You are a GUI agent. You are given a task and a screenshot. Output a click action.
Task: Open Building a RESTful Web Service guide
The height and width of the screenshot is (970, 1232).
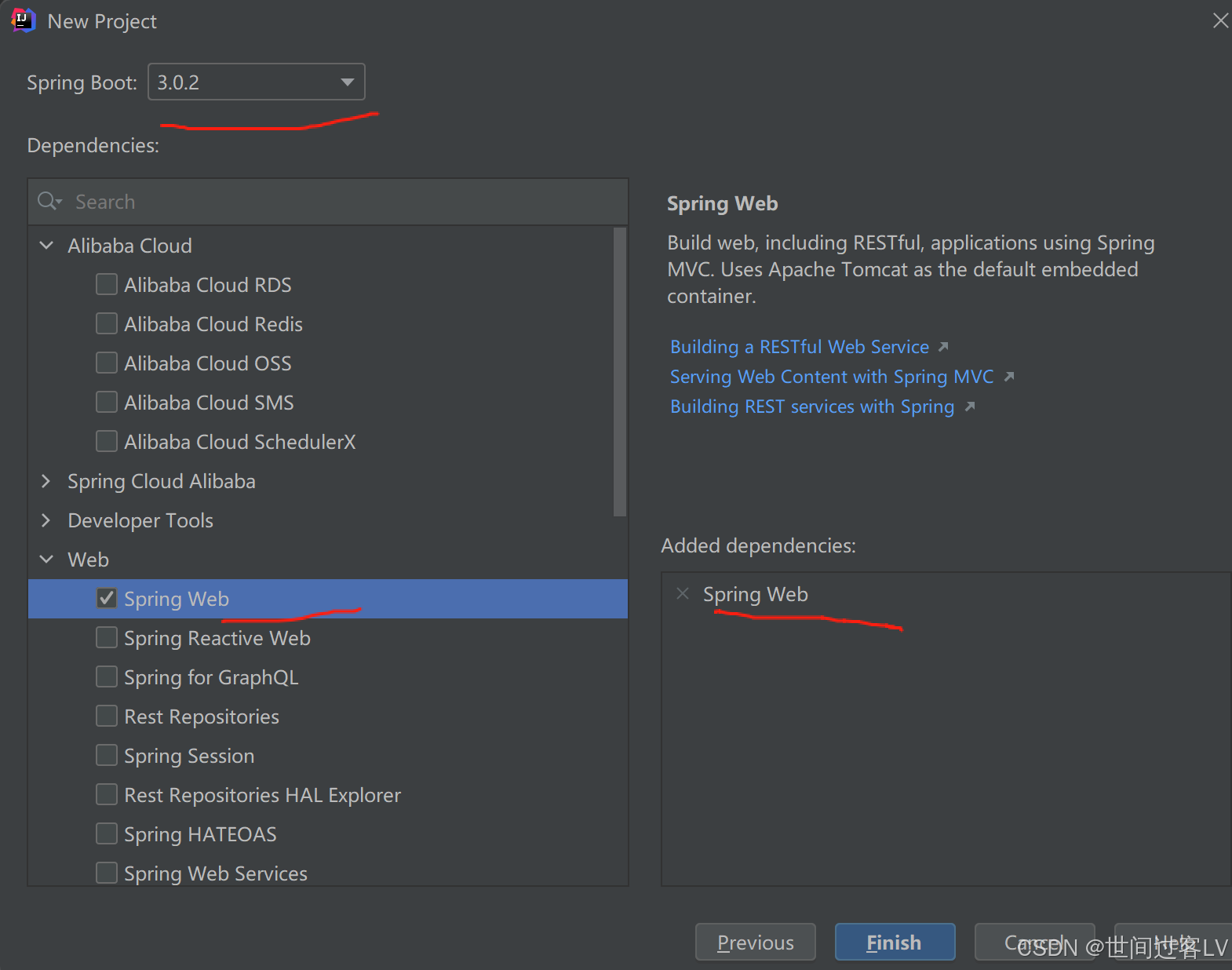coord(800,347)
